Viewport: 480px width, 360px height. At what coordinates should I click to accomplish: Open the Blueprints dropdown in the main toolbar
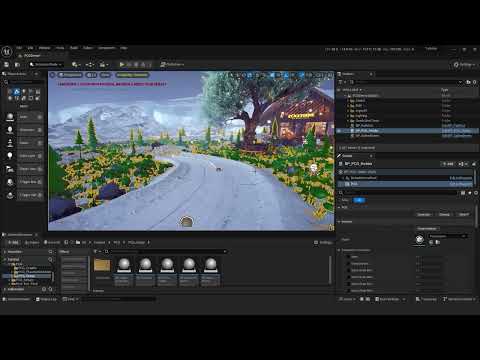[90, 64]
